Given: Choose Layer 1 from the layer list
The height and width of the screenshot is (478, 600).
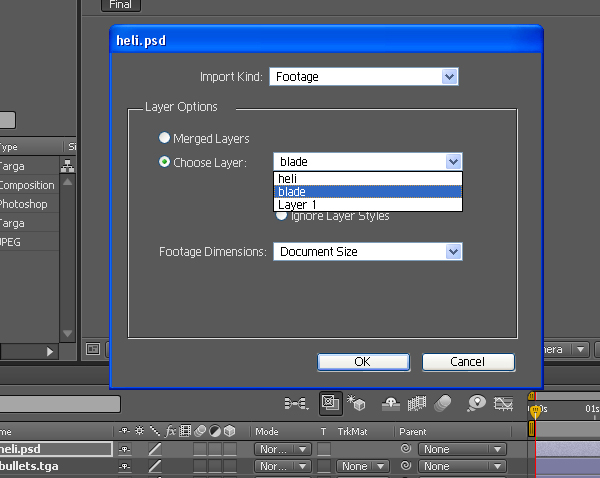Looking at the screenshot, I should pyautogui.click(x=368, y=205).
